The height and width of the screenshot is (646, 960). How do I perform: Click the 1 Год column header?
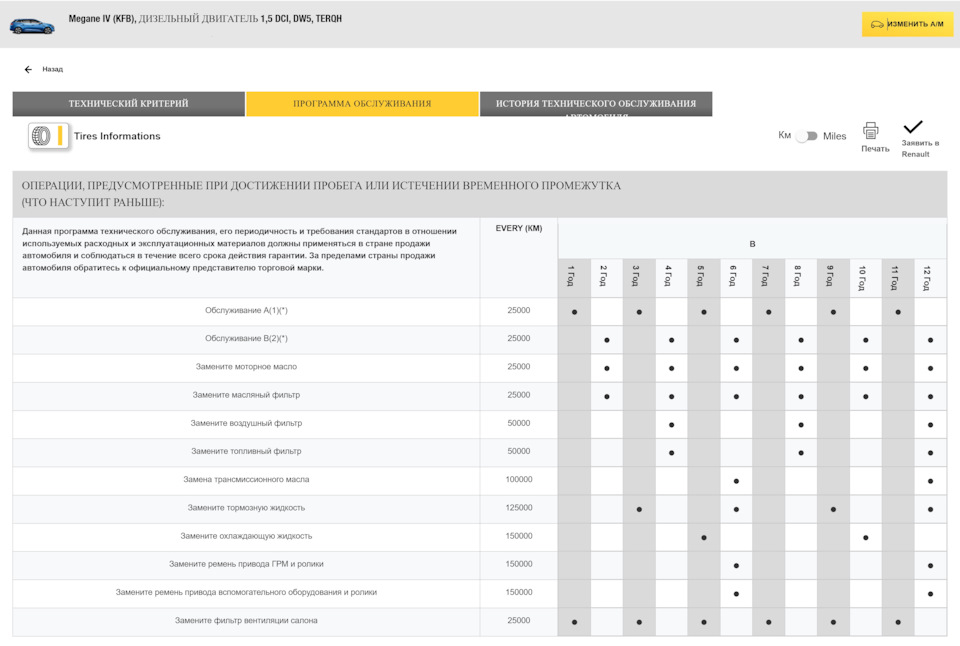(x=574, y=278)
